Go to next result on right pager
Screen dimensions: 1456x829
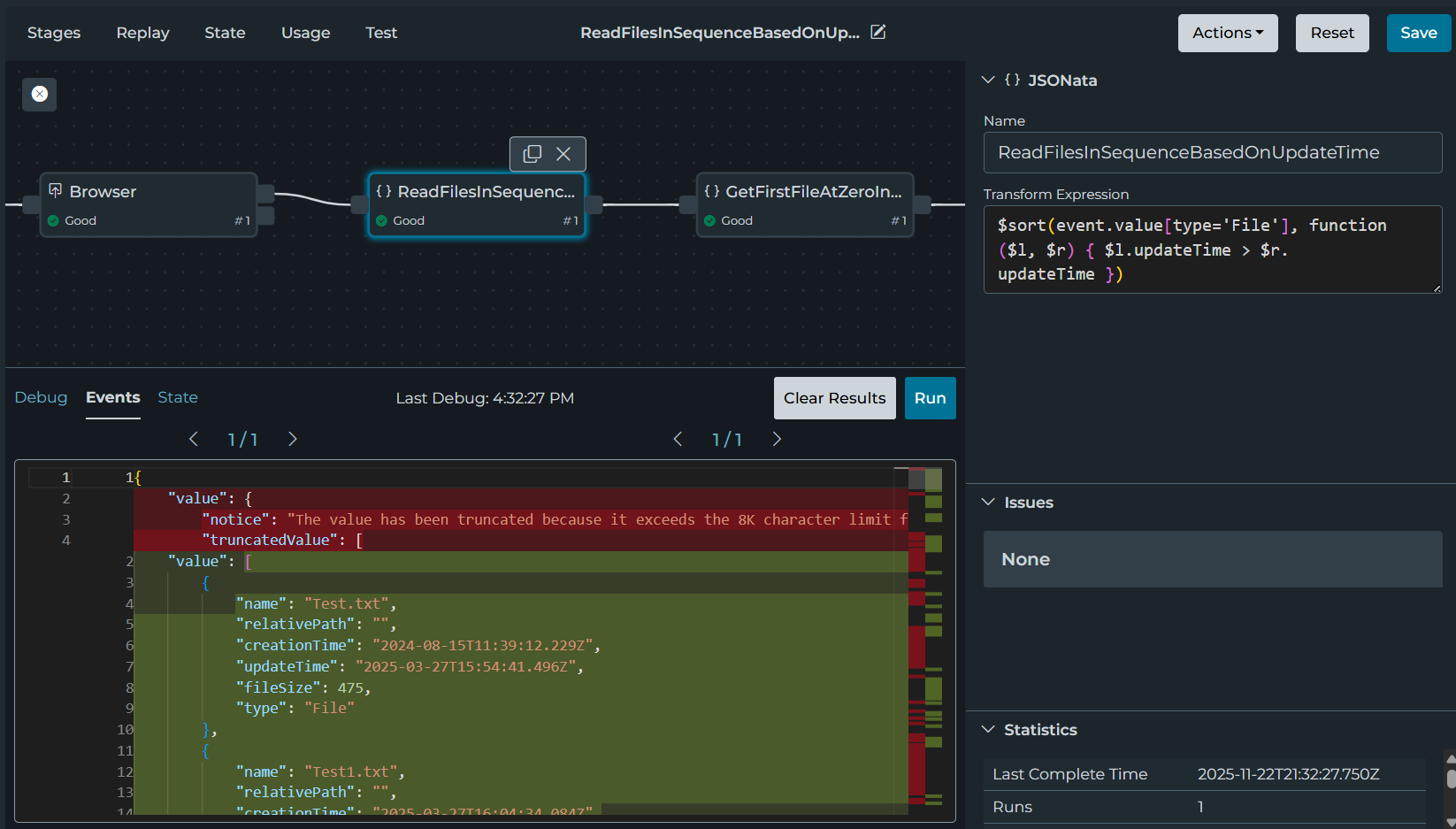pyautogui.click(x=777, y=439)
